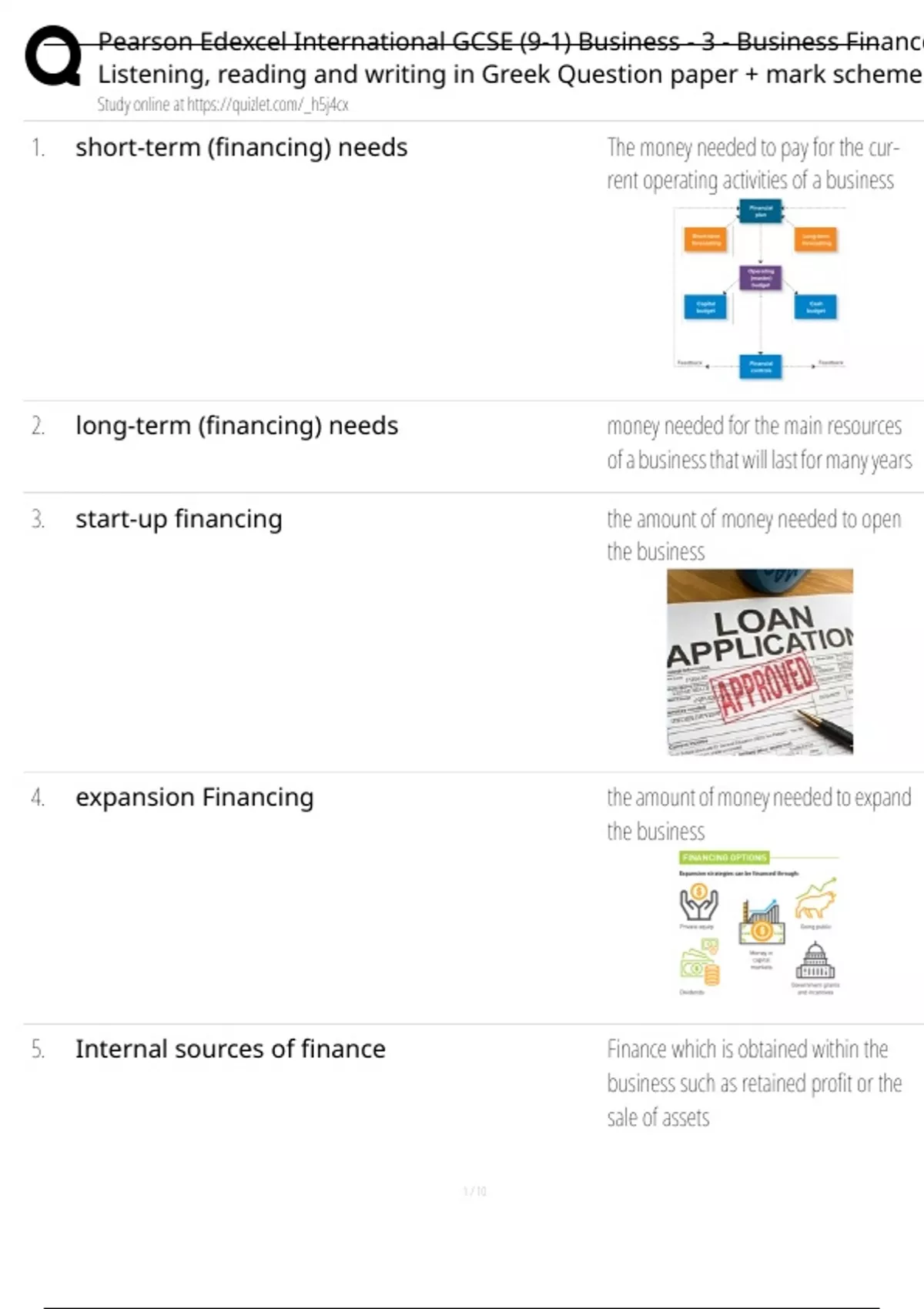Click the term "expansion Financing"
Screen dimensions: 924x1309
(194, 798)
